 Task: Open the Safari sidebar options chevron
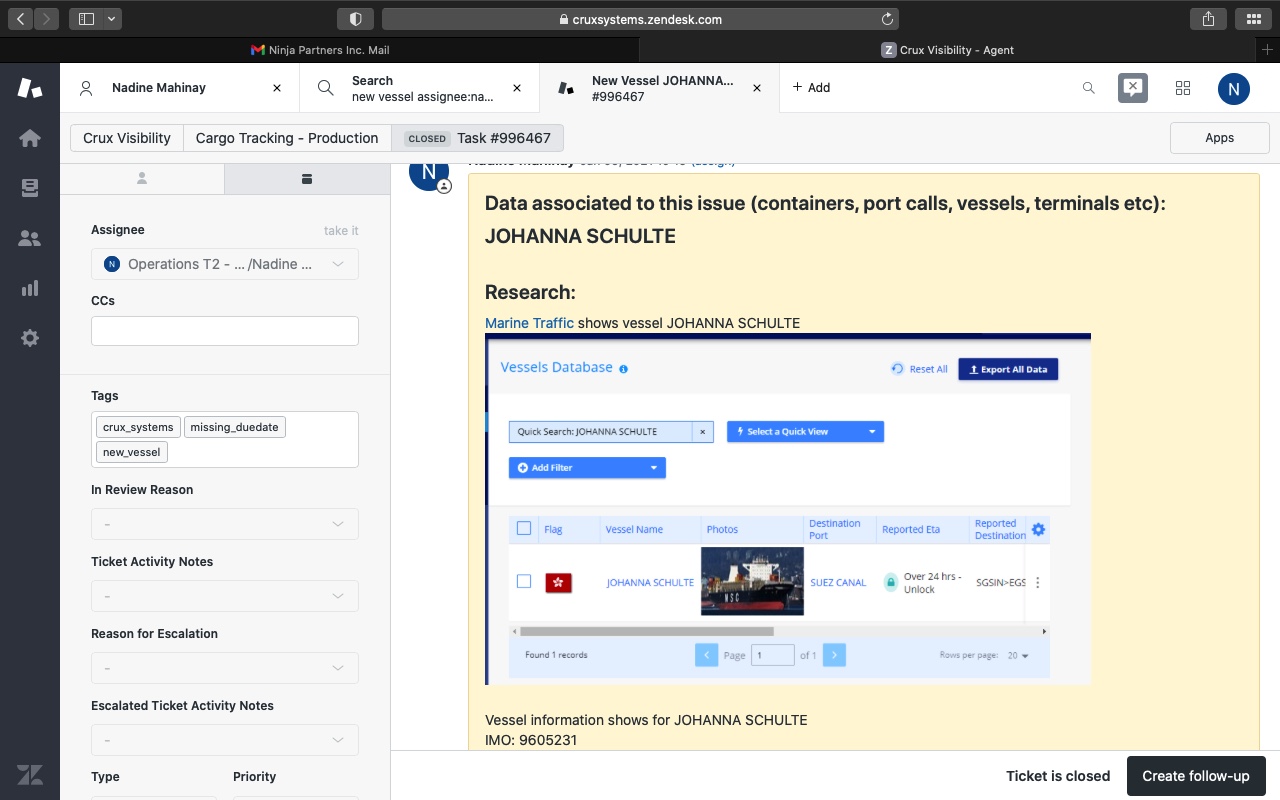pyautogui.click(x=111, y=19)
